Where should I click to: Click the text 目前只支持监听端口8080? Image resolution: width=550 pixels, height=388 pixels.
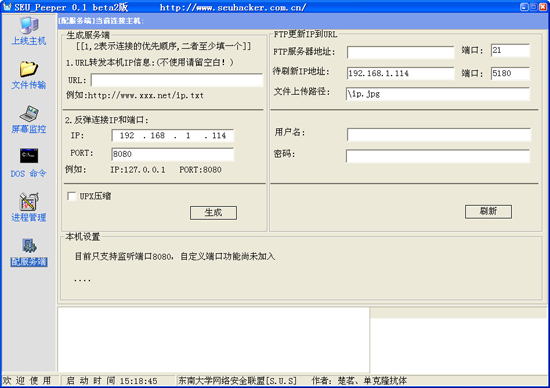pos(123,256)
